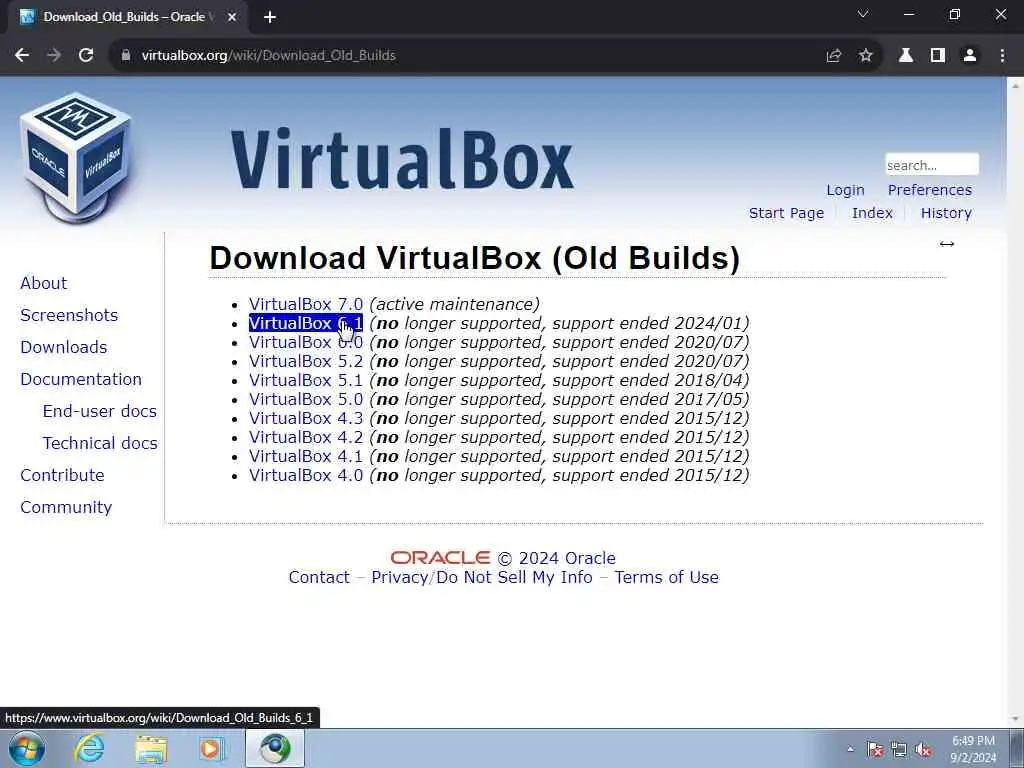The image size is (1024, 768).
Task: Open the Chrome three-dot menu
Action: click(x=1002, y=56)
